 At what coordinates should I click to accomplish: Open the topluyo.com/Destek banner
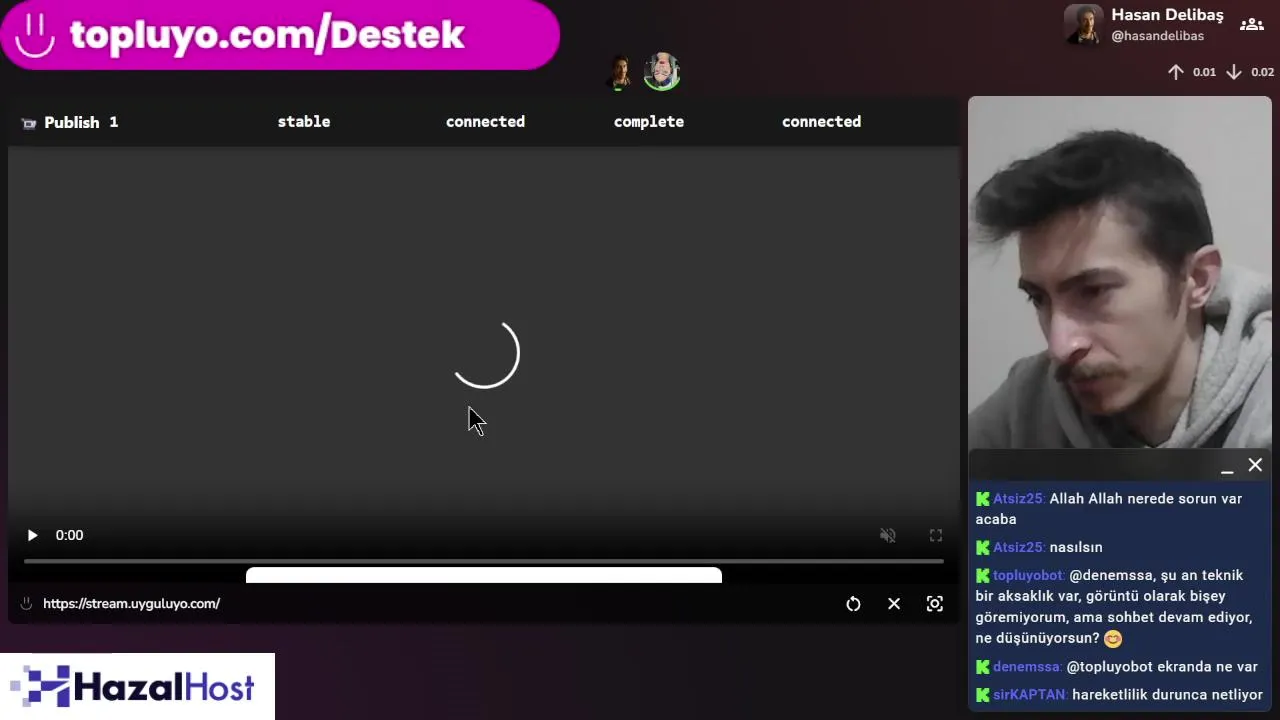[x=280, y=35]
